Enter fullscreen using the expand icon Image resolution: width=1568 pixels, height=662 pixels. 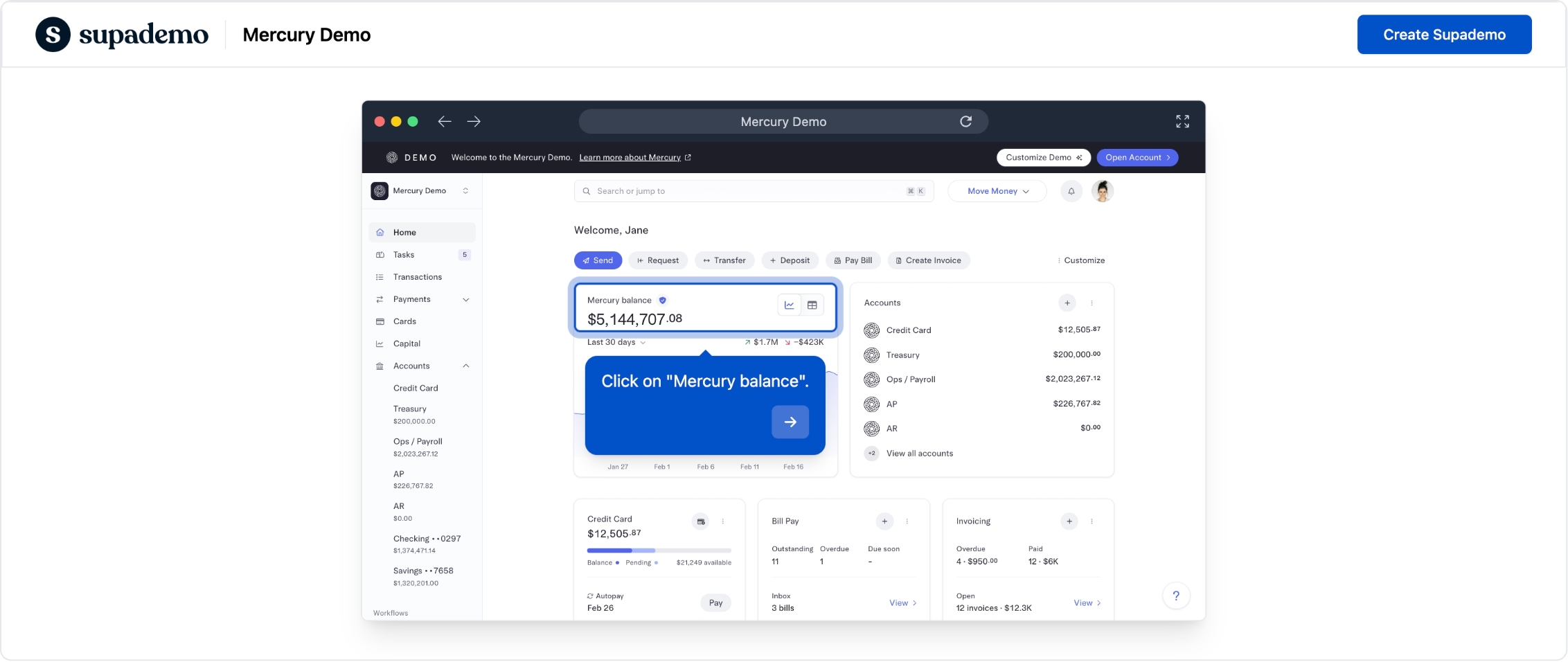click(x=1182, y=122)
